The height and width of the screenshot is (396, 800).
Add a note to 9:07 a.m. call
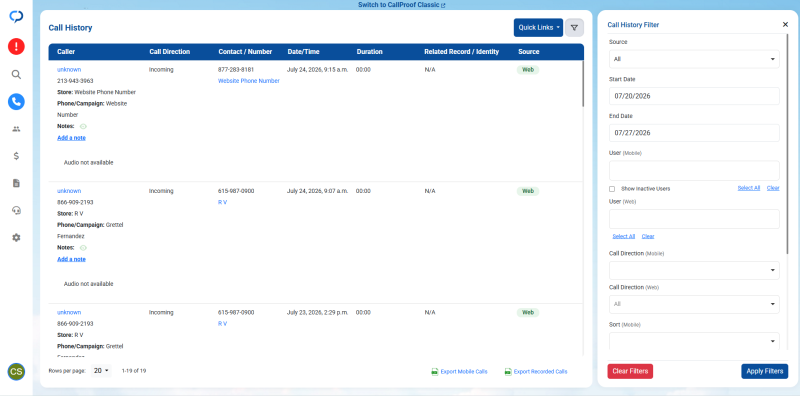[x=71, y=259]
